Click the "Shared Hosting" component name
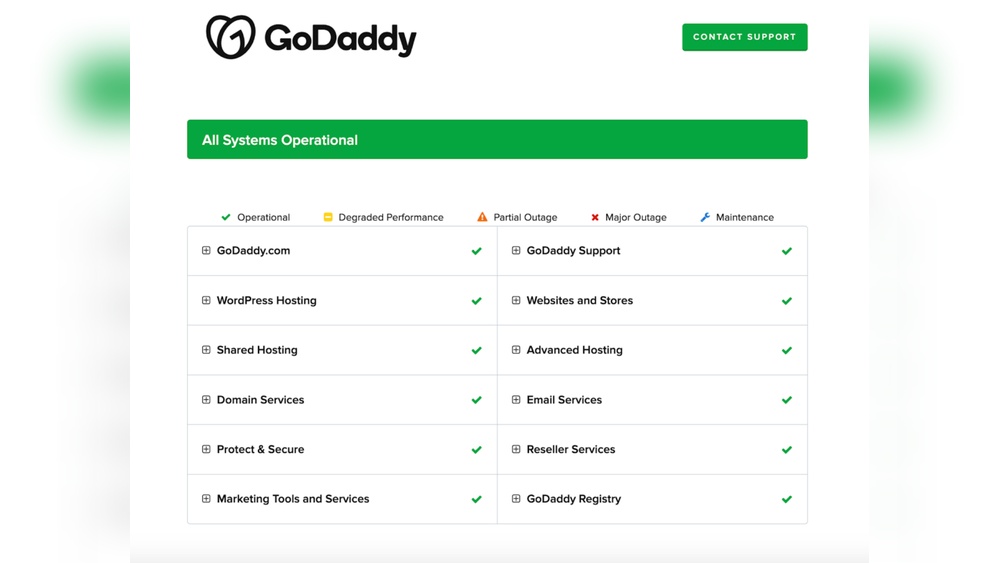1000x563 pixels. point(257,350)
